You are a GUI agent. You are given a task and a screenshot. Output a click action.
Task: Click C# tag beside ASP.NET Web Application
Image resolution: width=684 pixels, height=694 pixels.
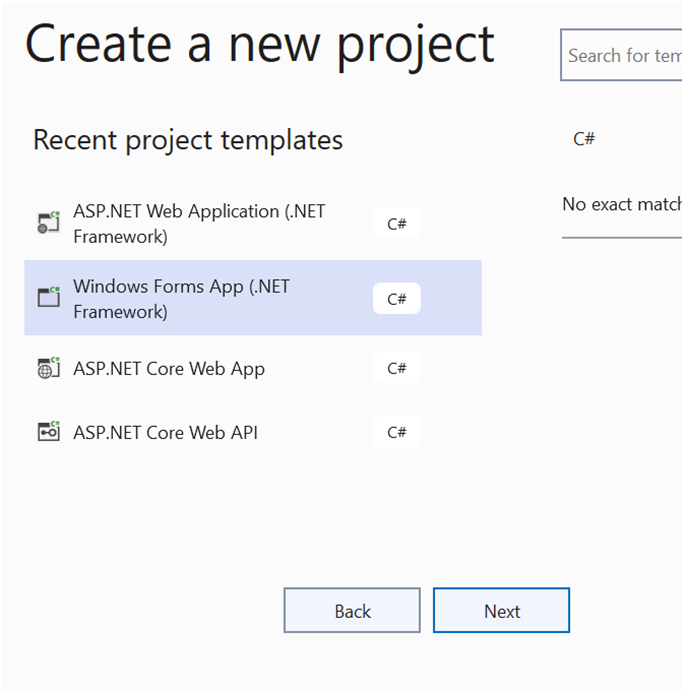pyautogui.click(x=397, y=224)
